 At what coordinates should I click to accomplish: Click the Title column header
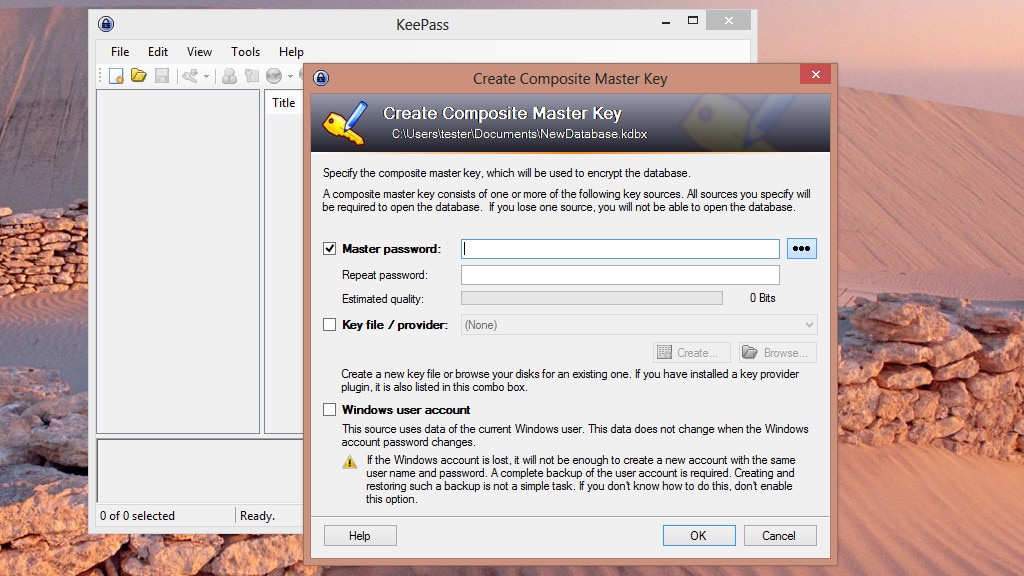click(x=284, y=103)
